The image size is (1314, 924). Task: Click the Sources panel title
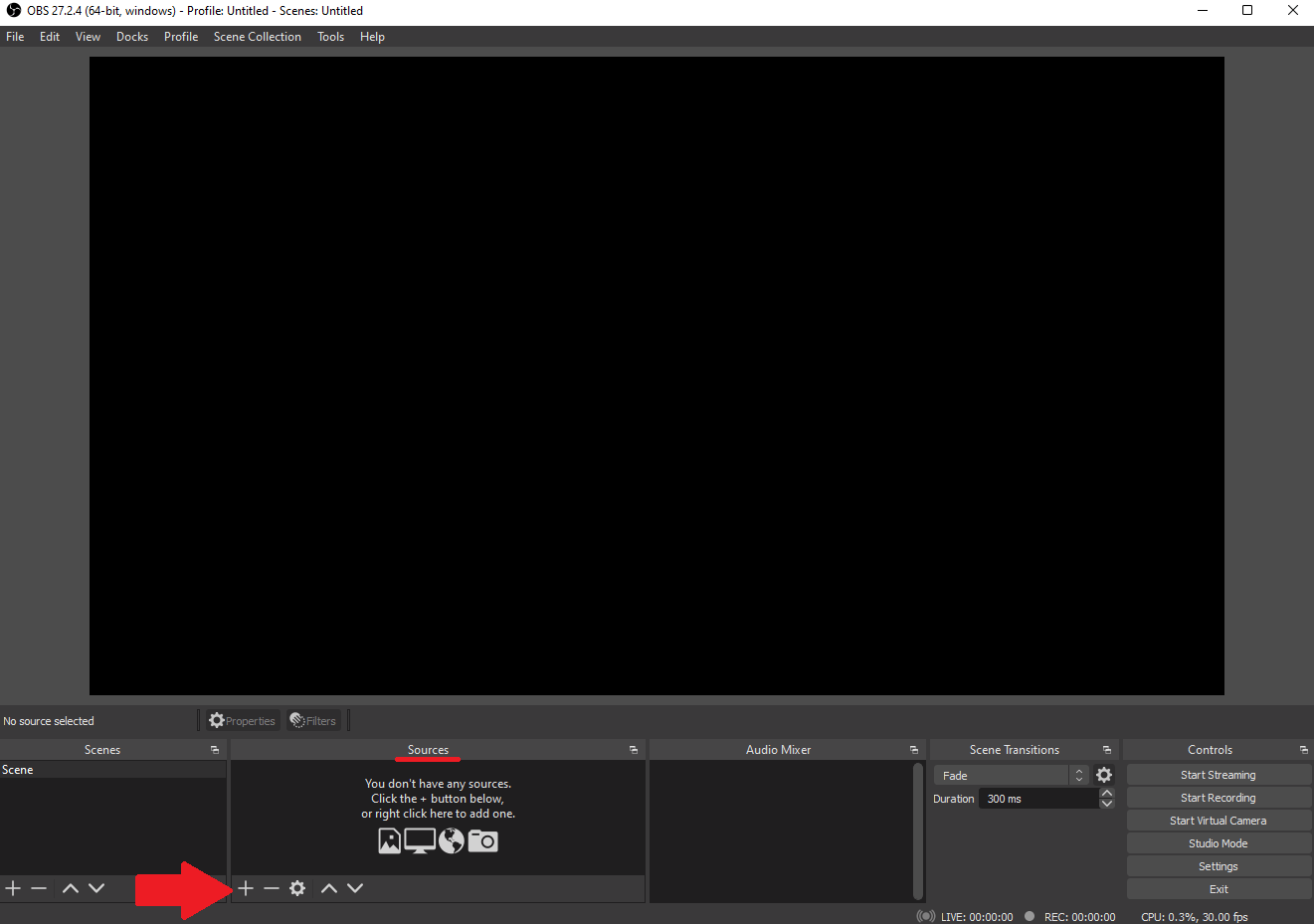click(428, 750)
